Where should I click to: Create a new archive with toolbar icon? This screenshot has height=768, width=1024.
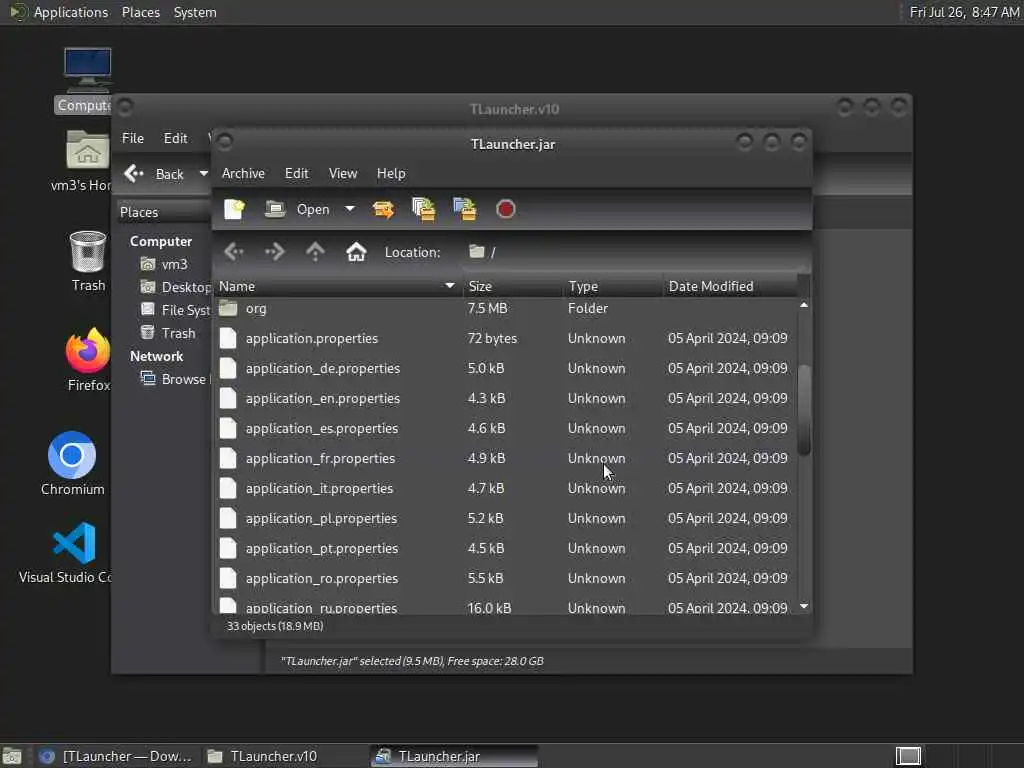coord(234,210)
